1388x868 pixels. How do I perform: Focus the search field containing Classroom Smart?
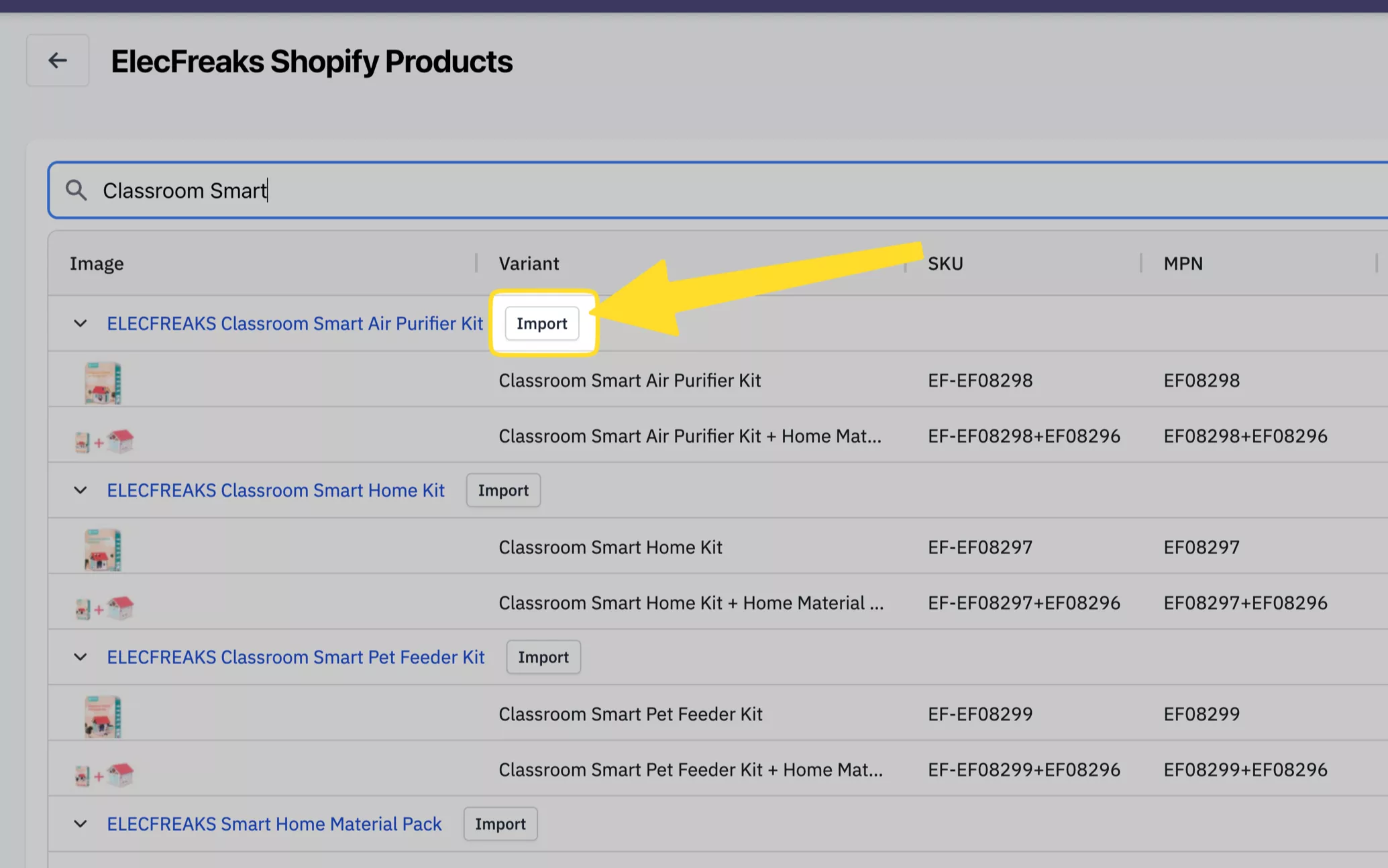(718, 191)
